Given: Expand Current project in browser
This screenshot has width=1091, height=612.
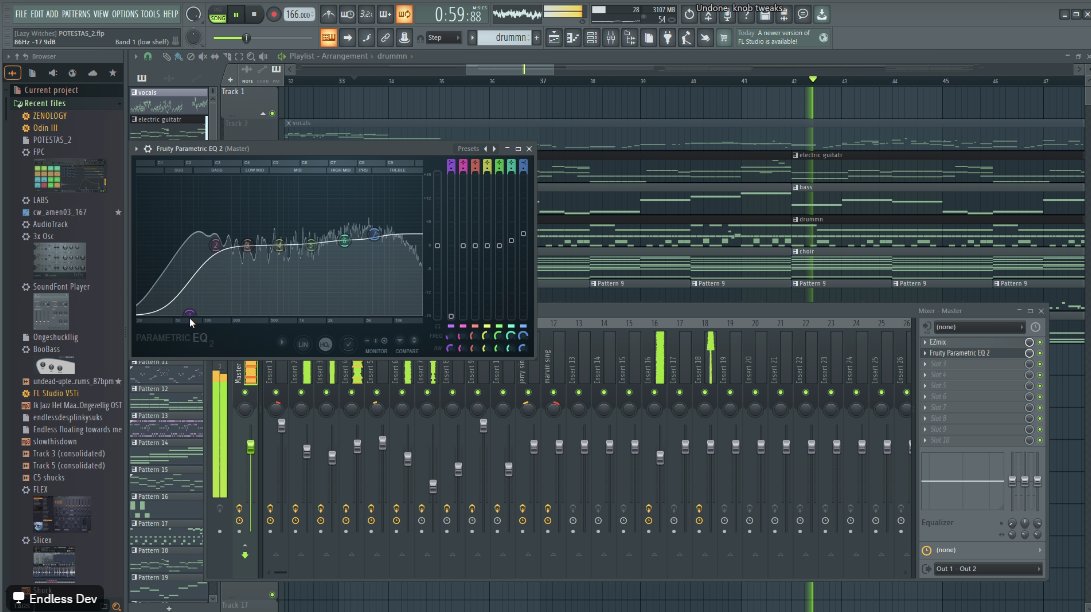Looking at the screenshot, I should (x=51, y=90).
